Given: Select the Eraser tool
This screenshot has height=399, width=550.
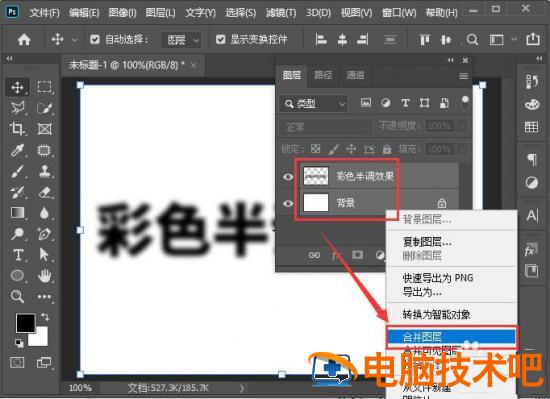Looking at the screenshot, I should pyautogui.click(x=45, y=192).
